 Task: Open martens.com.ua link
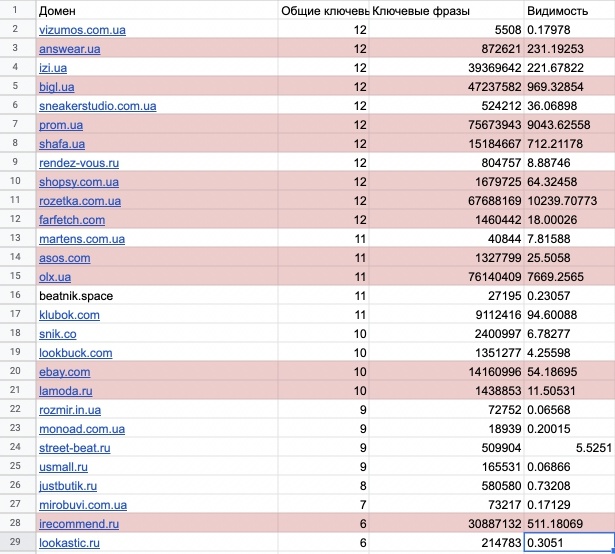[82, 239]
